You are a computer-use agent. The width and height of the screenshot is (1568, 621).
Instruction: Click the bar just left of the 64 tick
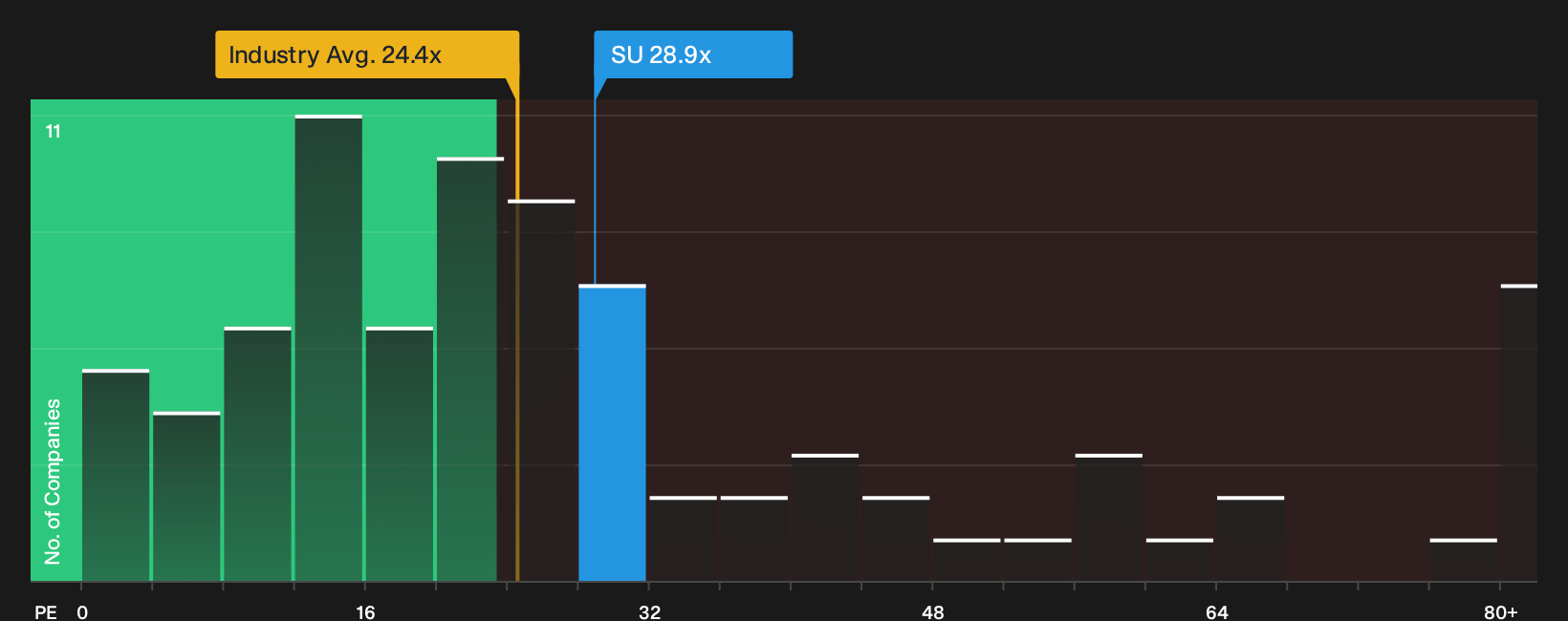1180,560
